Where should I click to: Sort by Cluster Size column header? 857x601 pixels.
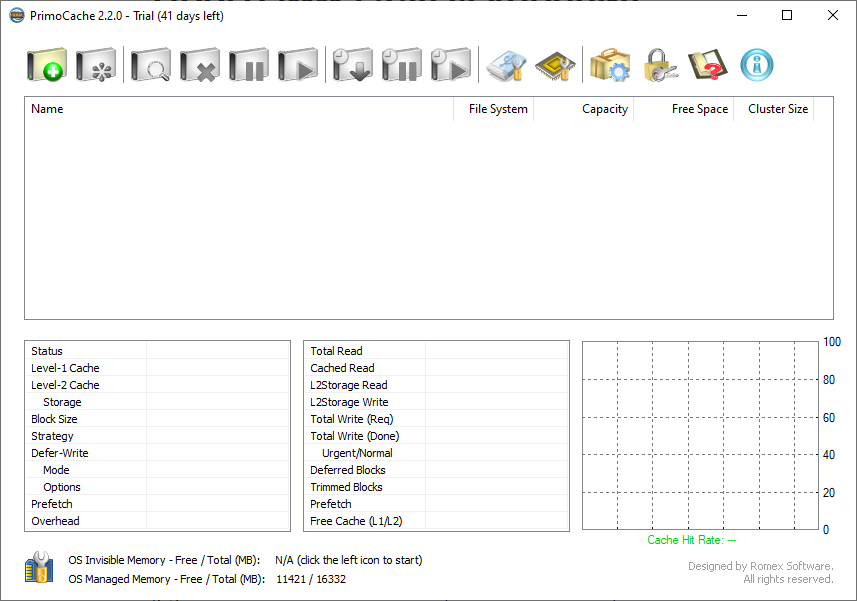[774, 109]
